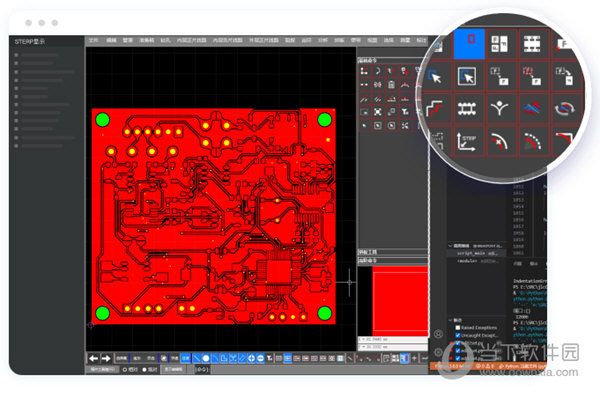The height and width of the screenshot is (398, 600).
Task: Toggle the Raised Exceptions checkbox
Action: pos(458,328)
